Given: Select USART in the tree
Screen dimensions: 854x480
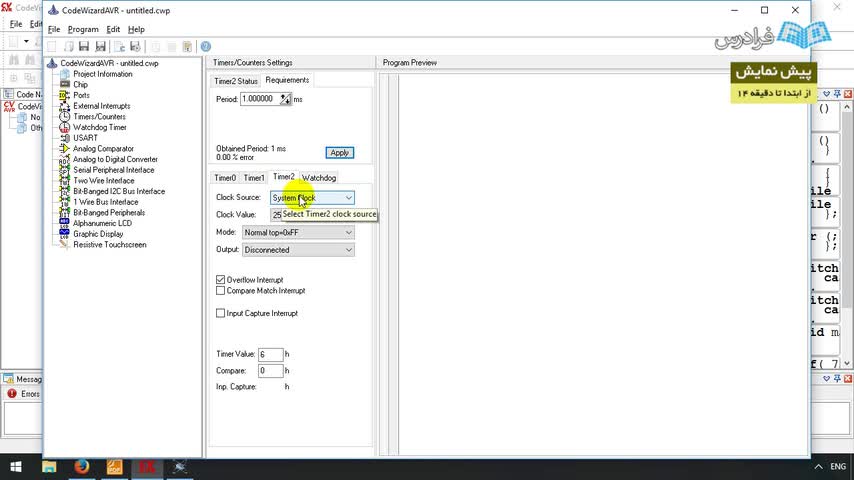Looking at the screenshot, I should [86, 138].
